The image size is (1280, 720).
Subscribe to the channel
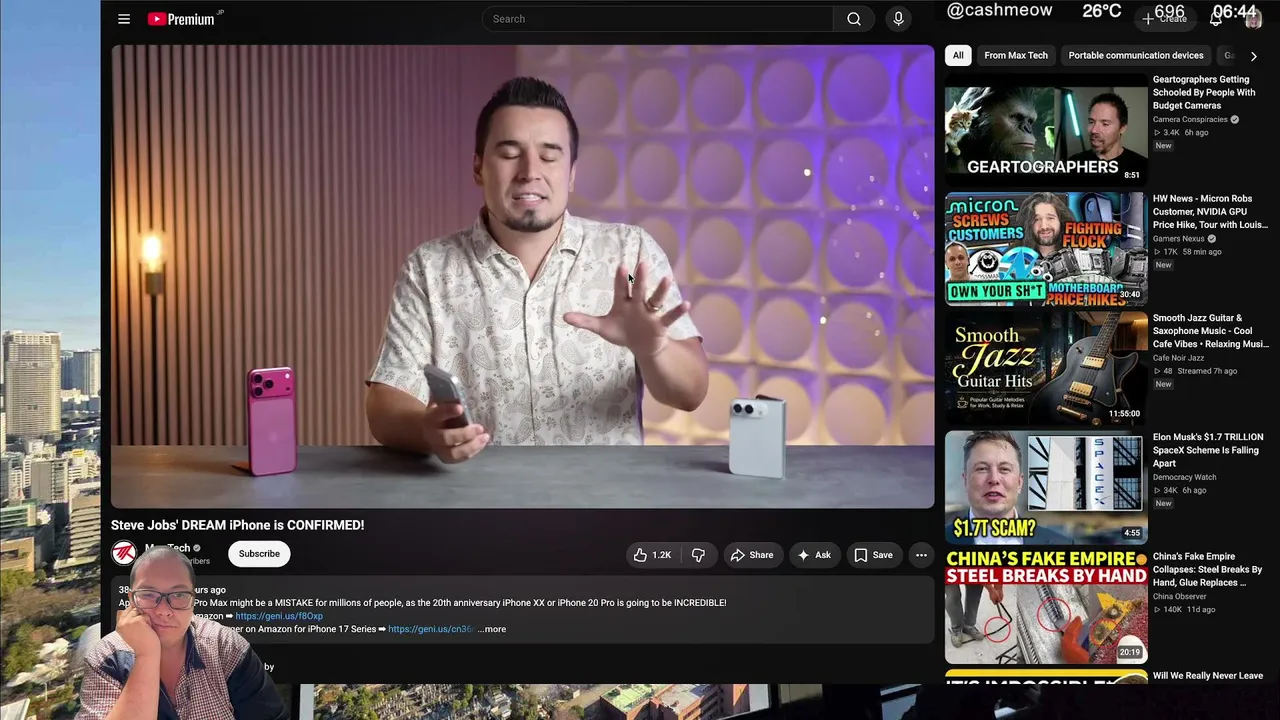point(259,554)
